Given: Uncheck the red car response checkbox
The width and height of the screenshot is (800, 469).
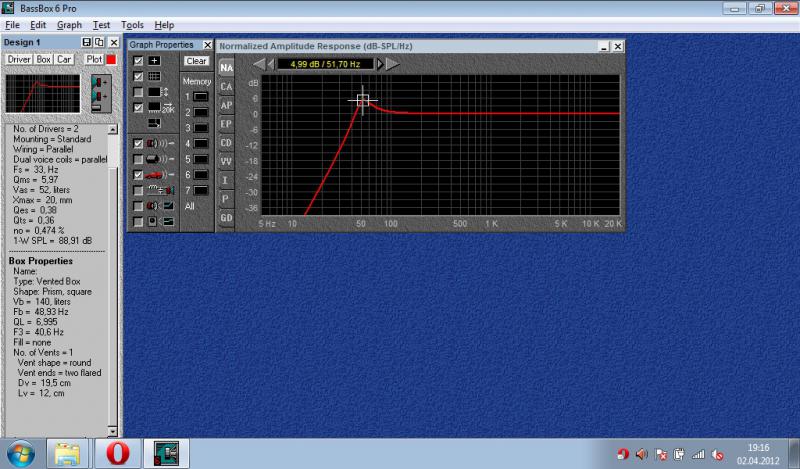Looking at the screenshot, I should pyautogui.click(x=138, y=175).
